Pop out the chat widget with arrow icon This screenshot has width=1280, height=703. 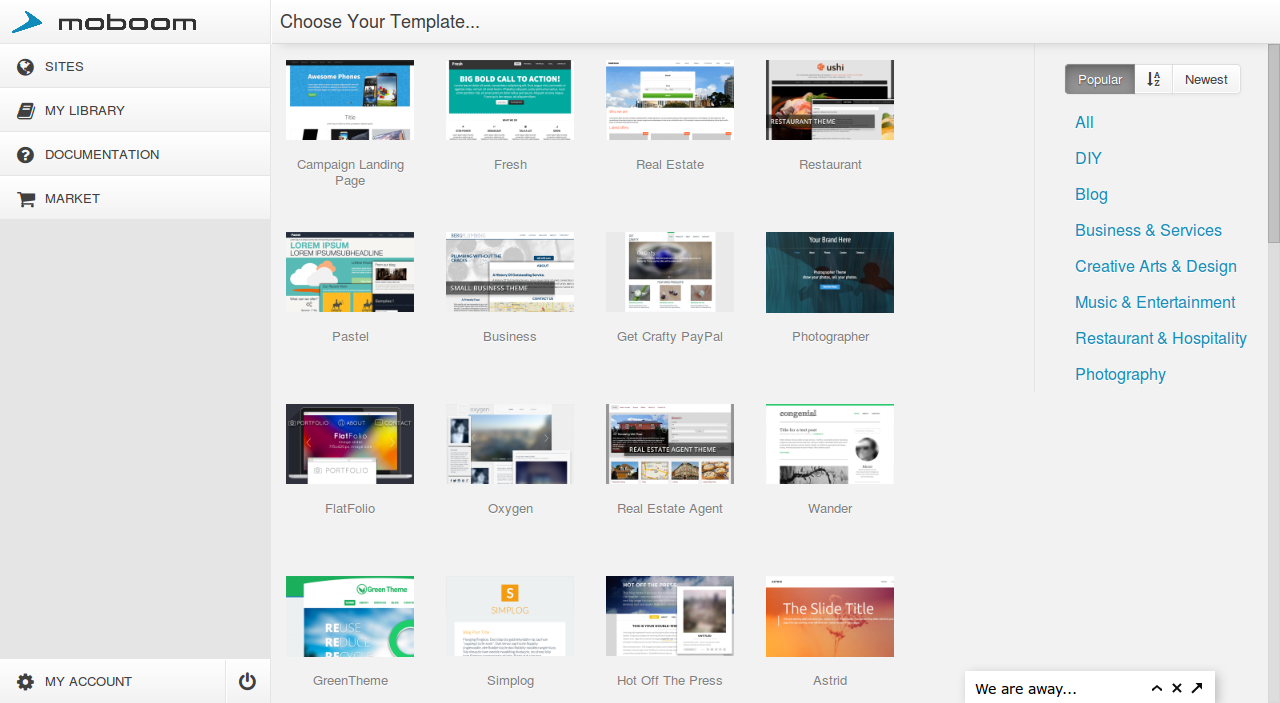tap(1197, 688)
